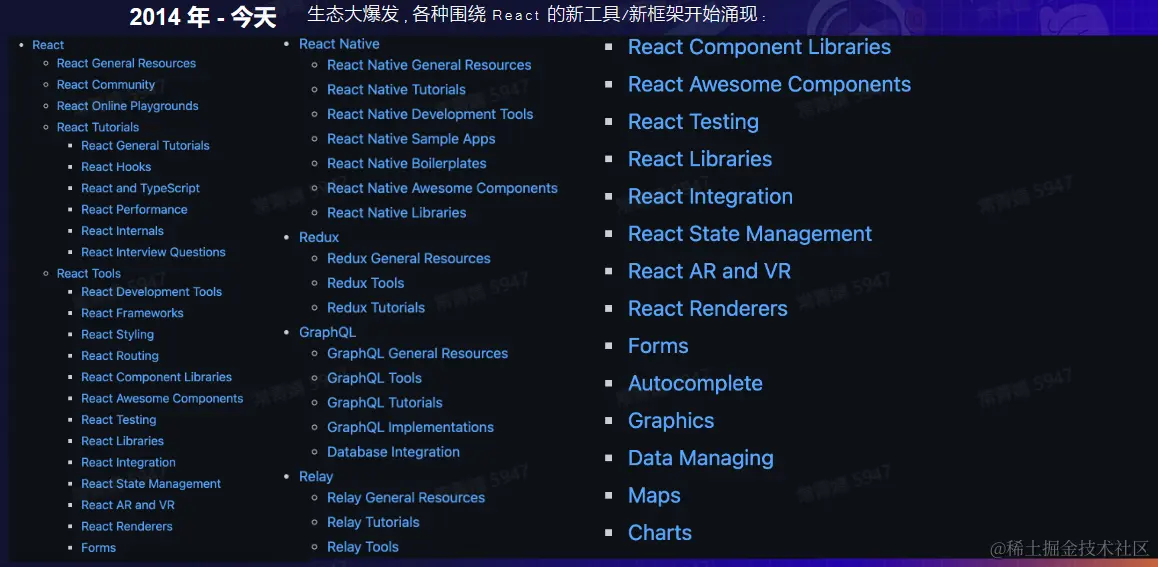Image resolution: width=1158 pixels, height=567 pixels.
Task: Open the React and TypeScript link
Action: coord(140,188)
